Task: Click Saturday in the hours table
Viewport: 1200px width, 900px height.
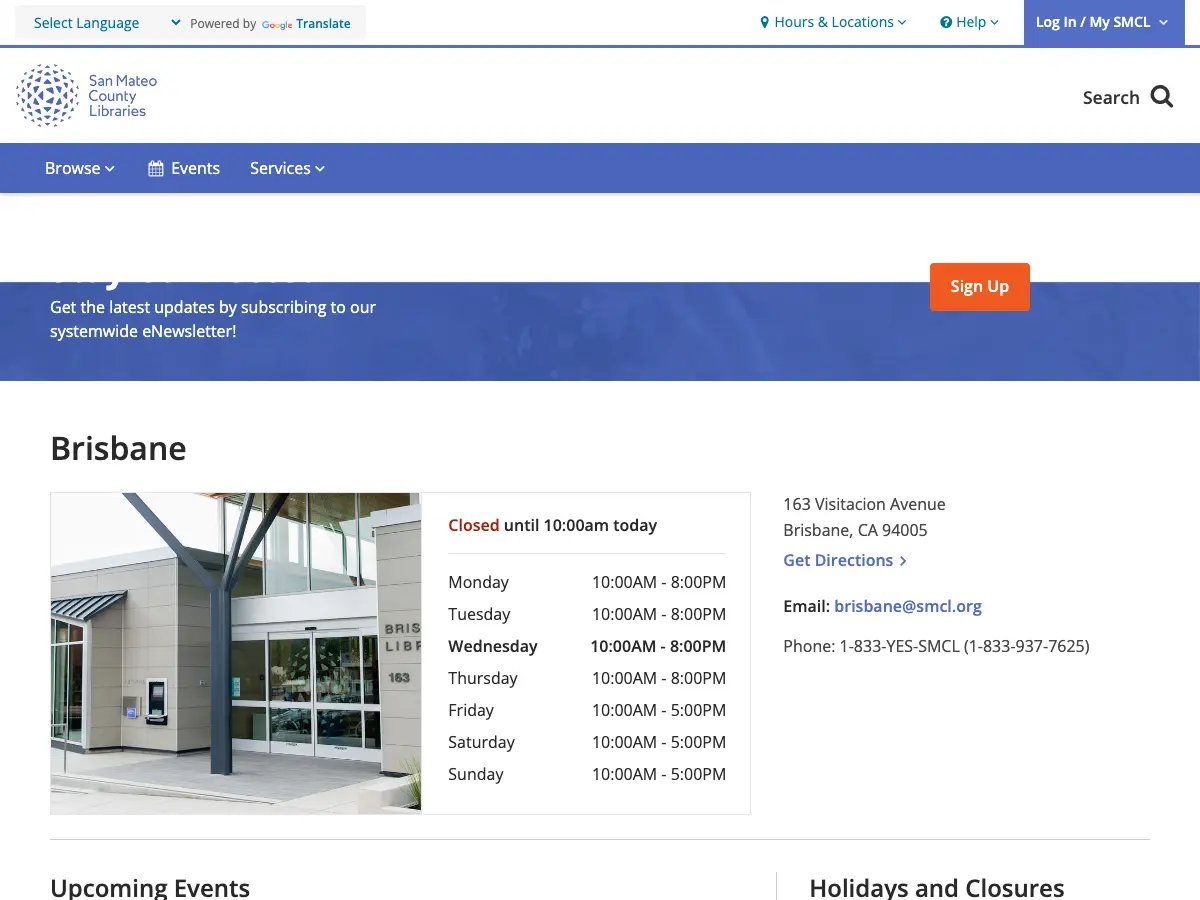Action: click(481, 742)
